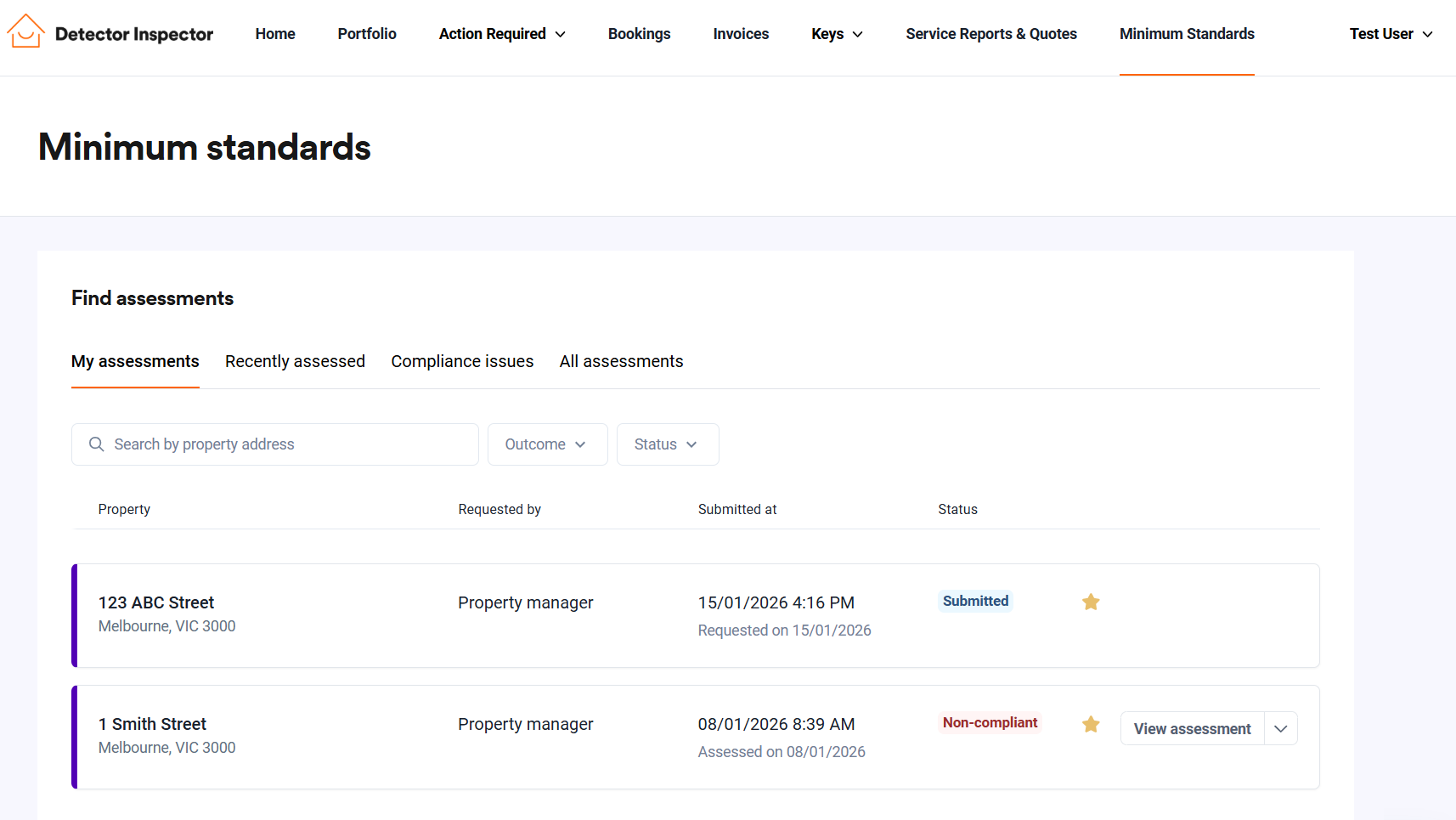The height and width of the screenshot is (820, 1456).
Task: Open the Outcome filter dropdown
Action: point(547,444)
